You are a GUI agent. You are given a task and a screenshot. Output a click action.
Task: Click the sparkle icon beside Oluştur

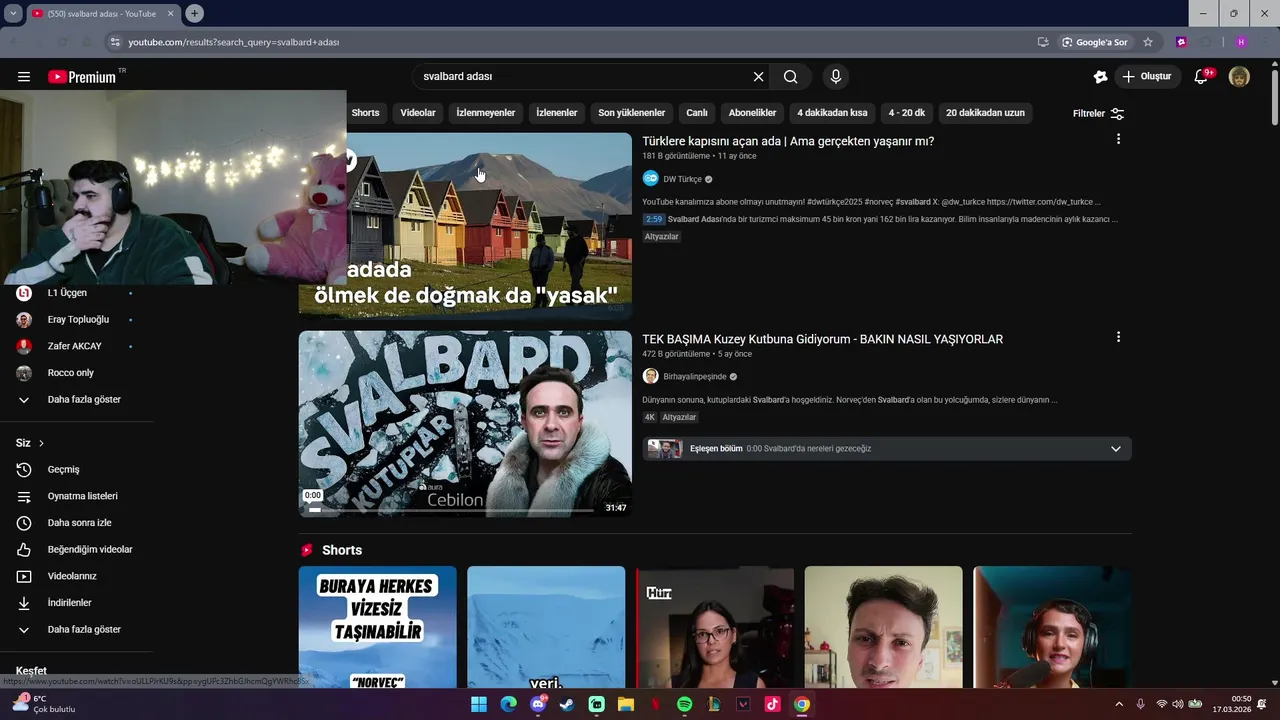pos(1101,77)
